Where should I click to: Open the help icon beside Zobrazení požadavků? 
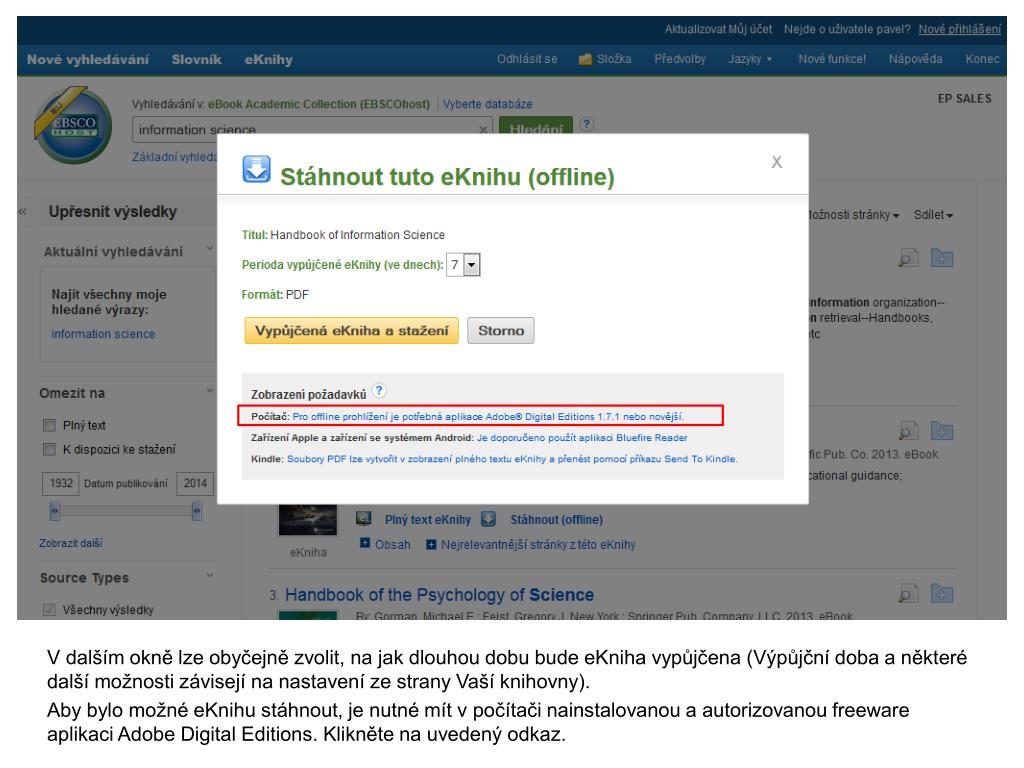pyautogui.click(x=379, y=391)
